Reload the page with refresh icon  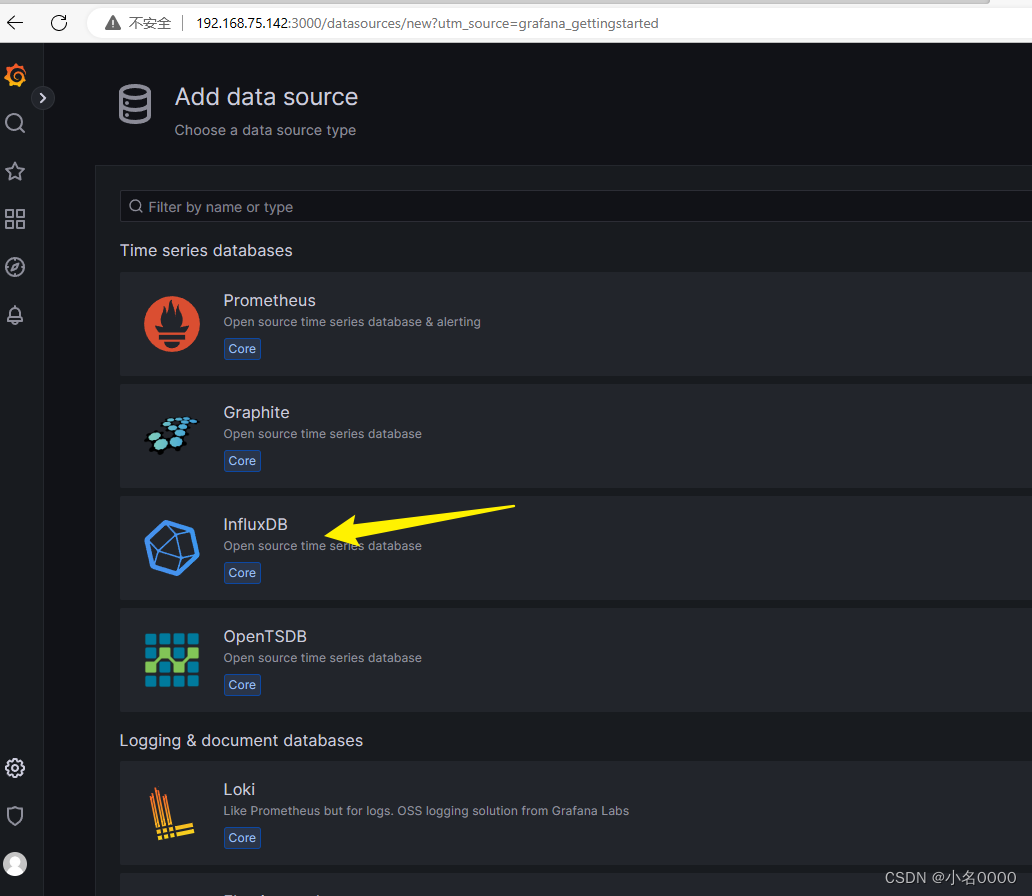(x=59, y=23)
